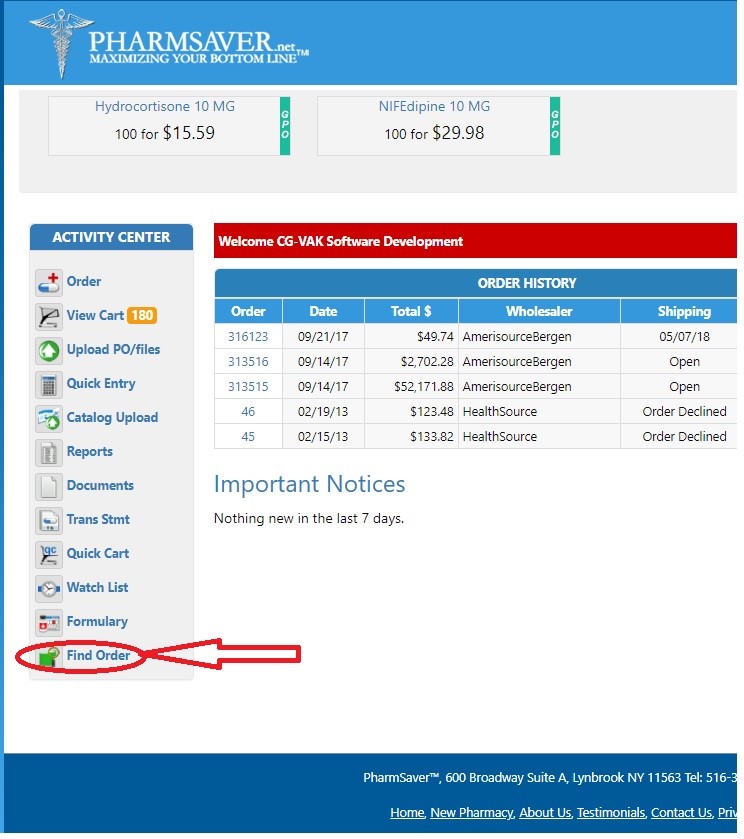744x839 pixels.
Task: Open order number 45
Action: click(248, 437)
